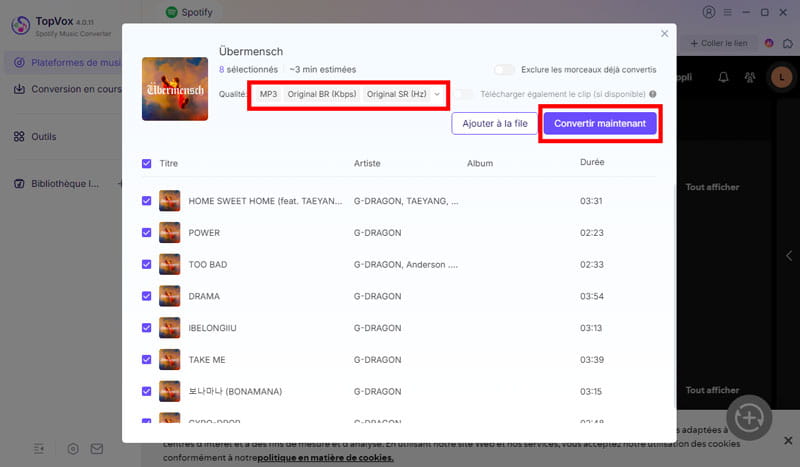Click the notification bell icon
The width and height of the screenshot is (800, 467).
tap(723, 77)
